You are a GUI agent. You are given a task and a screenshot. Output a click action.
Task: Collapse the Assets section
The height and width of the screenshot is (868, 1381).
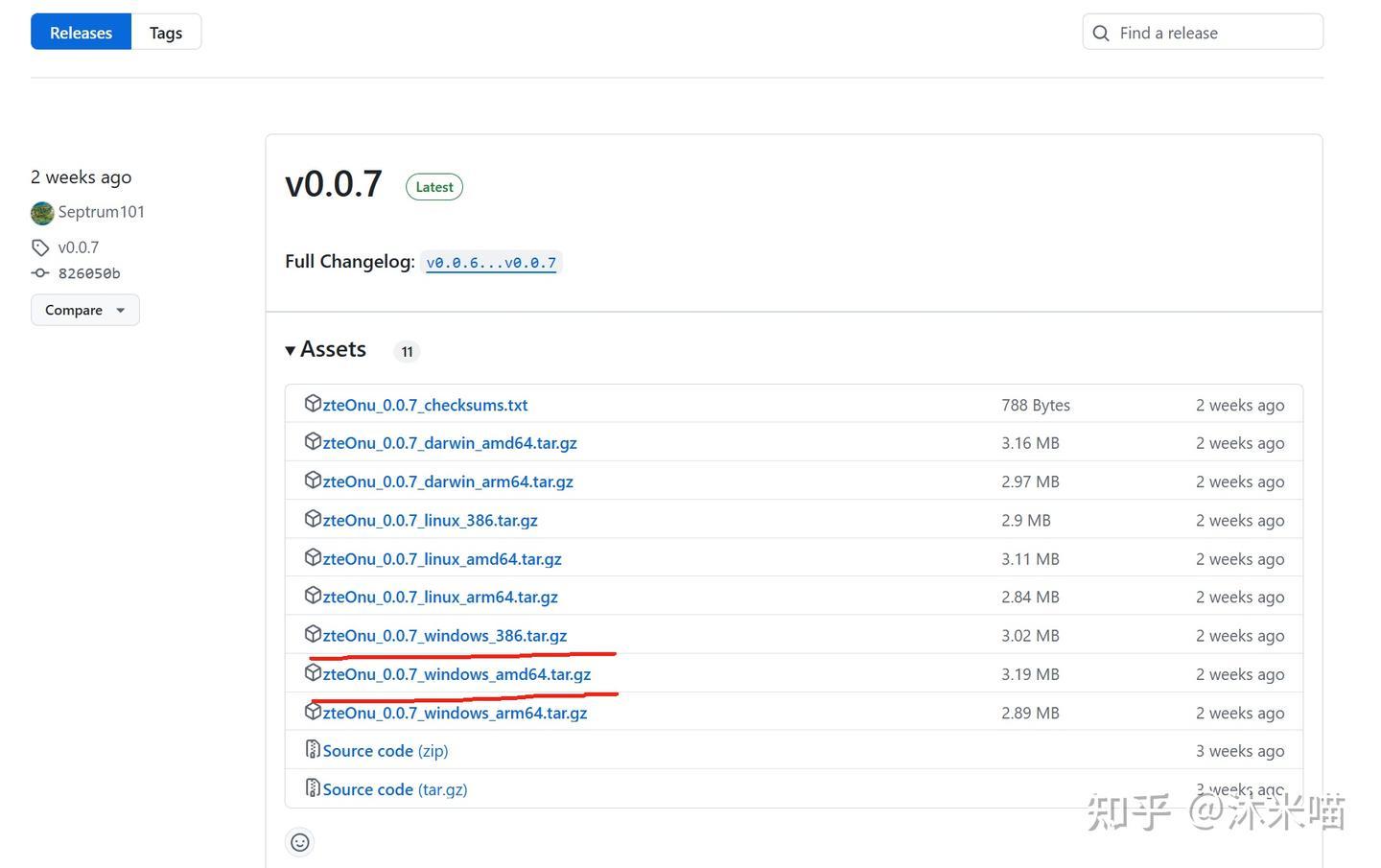point(326,349)
